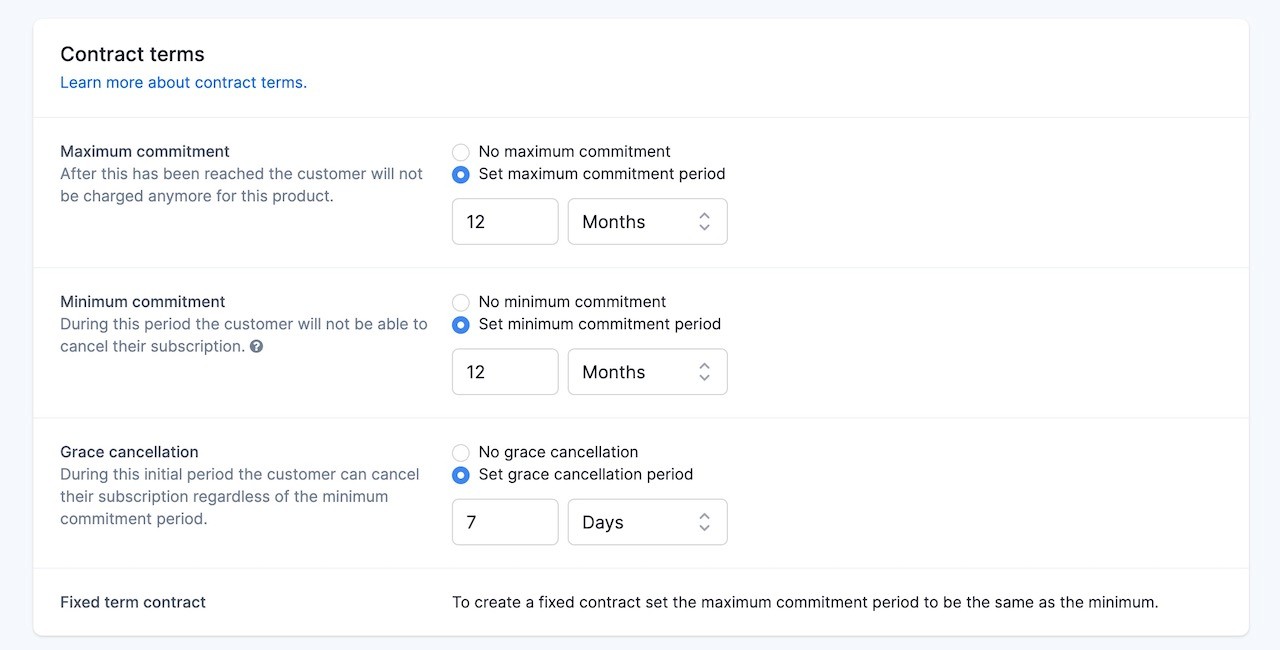Viewport: 1280px width, 650px height.
Task: Click minimum commitment number input field
Action: [505, 372]
